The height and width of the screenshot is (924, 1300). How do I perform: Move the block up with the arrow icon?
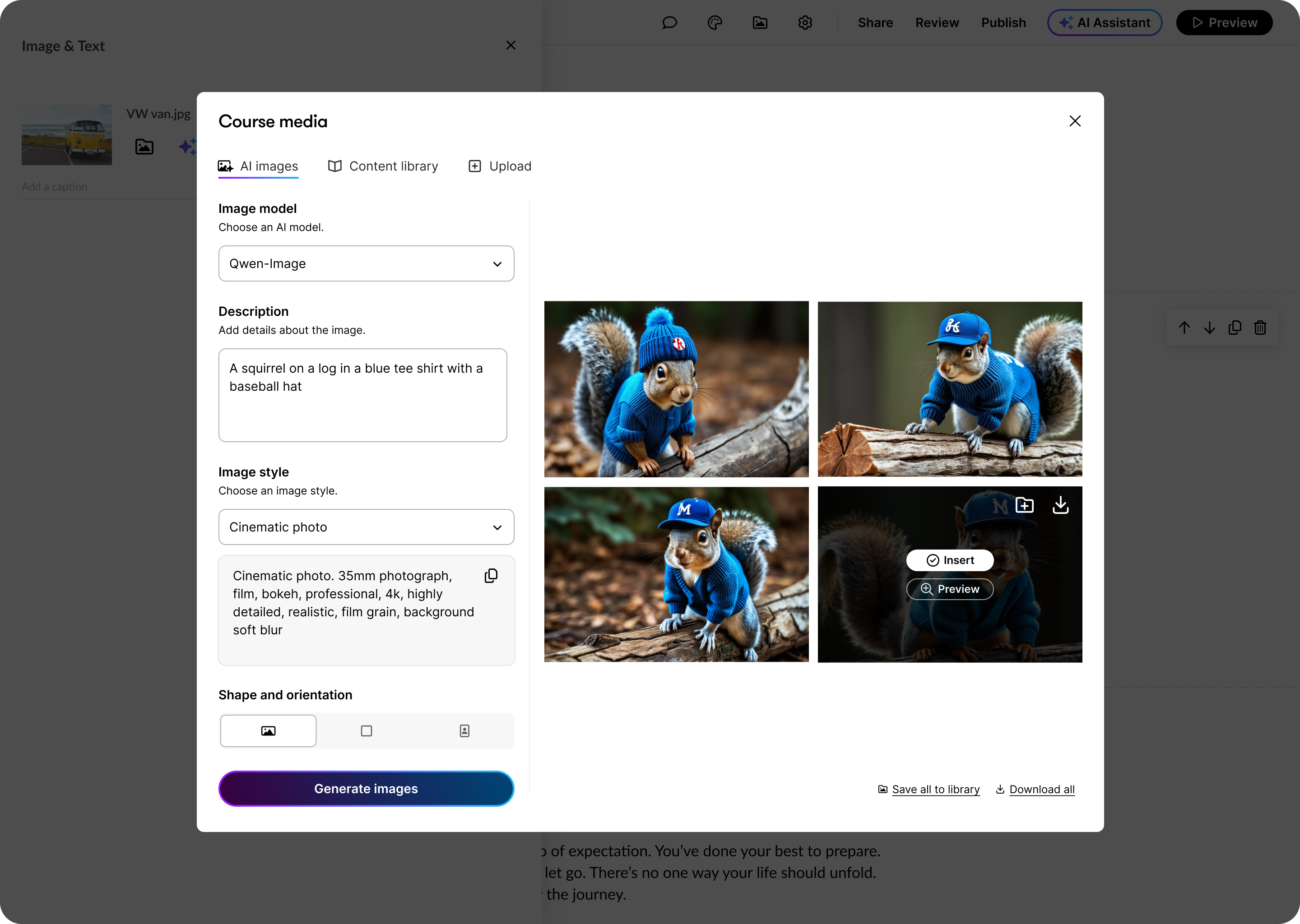[x=1184, y=328]
